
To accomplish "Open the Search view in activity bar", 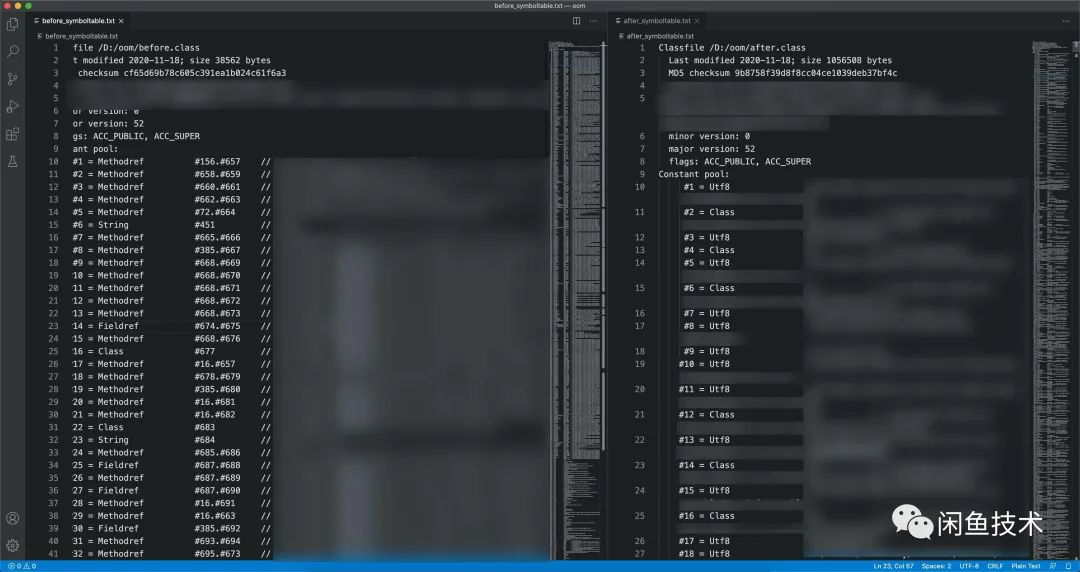I will click(x=12, y=52).
